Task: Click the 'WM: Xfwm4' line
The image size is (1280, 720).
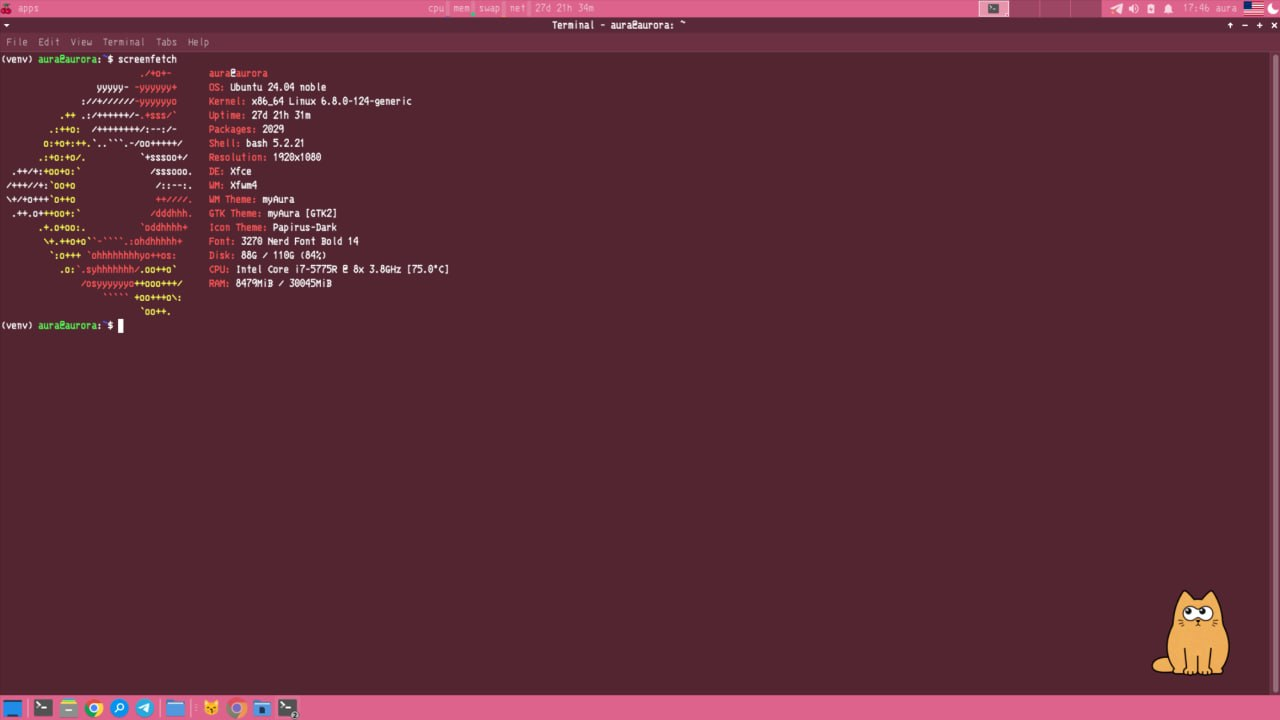Action: pos(233,185)
